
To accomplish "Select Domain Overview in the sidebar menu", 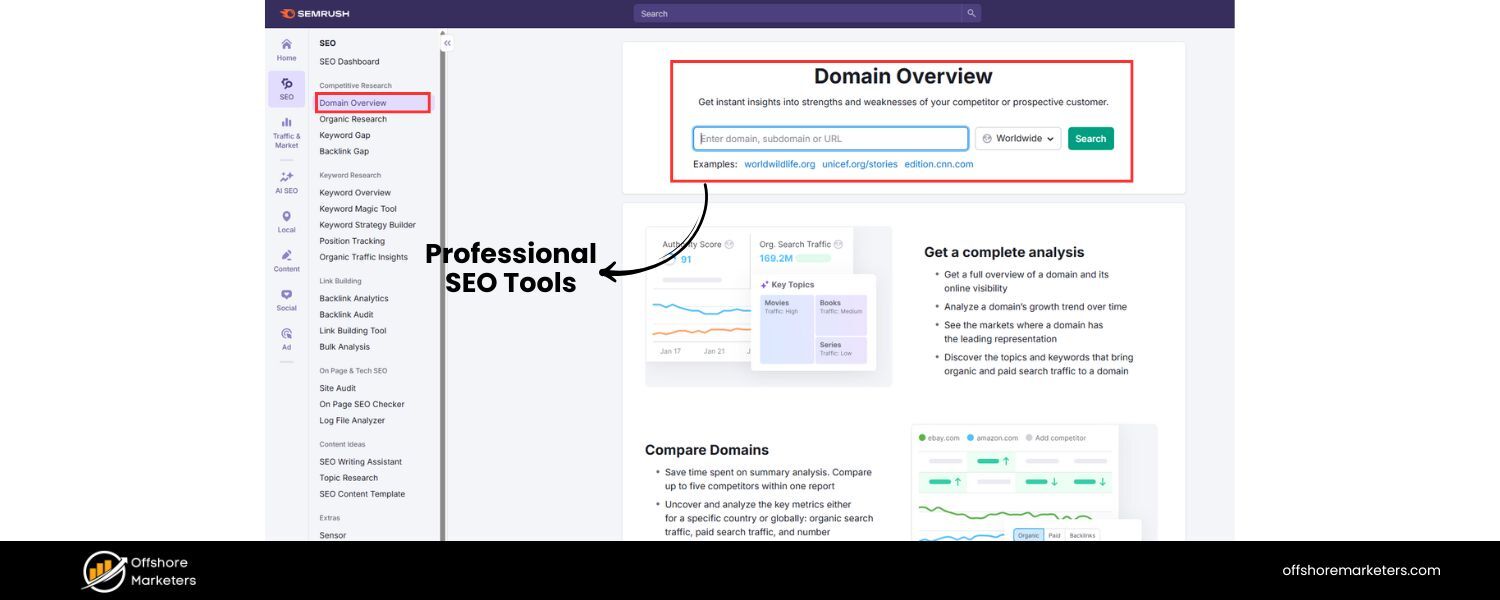I will click(x=352, y=102).
